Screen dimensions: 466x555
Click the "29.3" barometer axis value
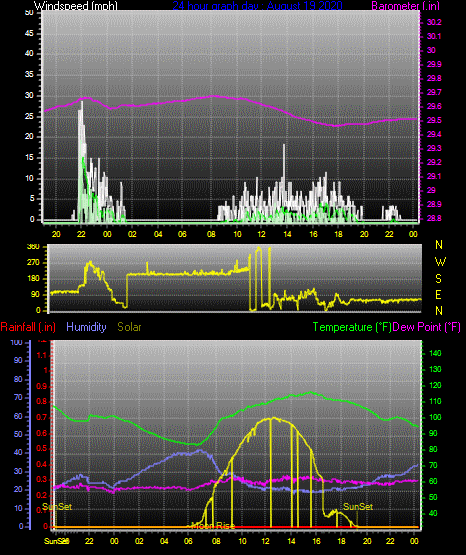434,148
